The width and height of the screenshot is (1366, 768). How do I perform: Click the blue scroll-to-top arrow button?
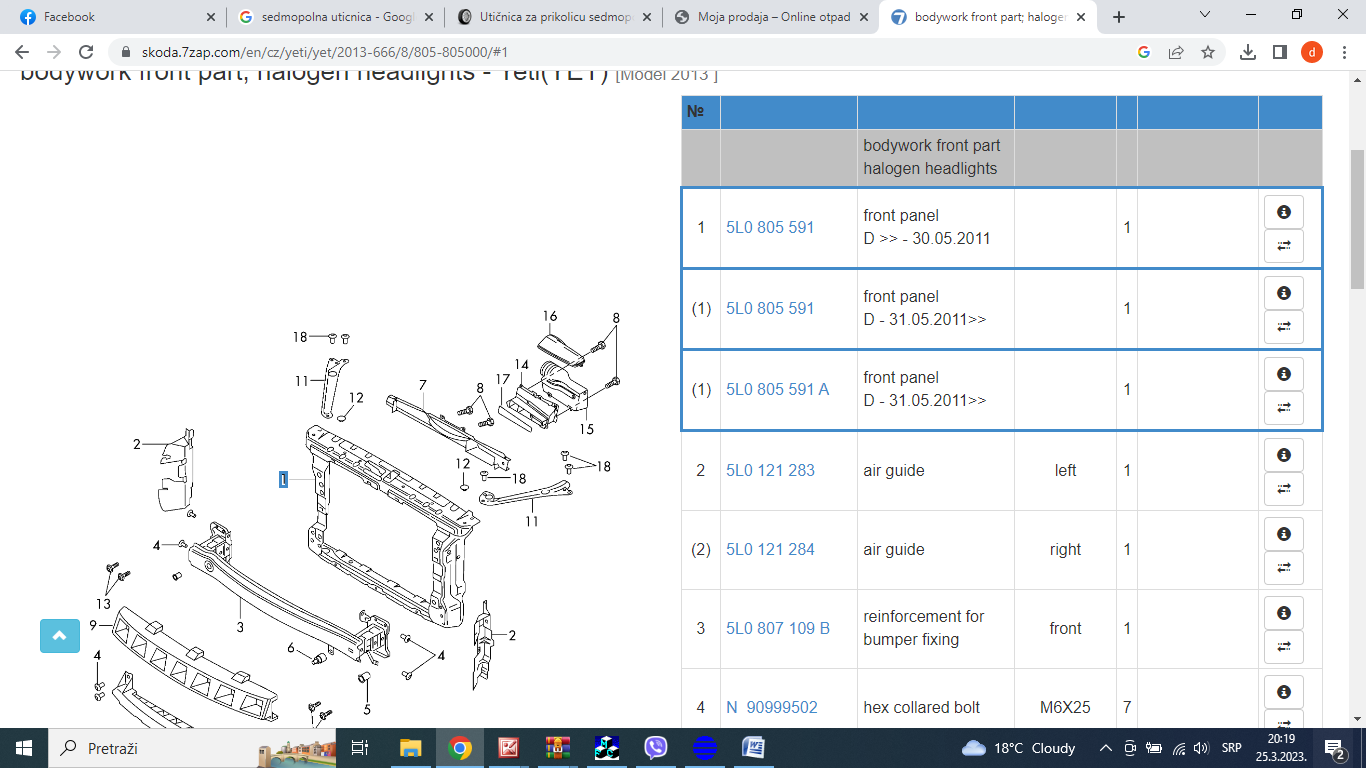click(x=59, y=636)
